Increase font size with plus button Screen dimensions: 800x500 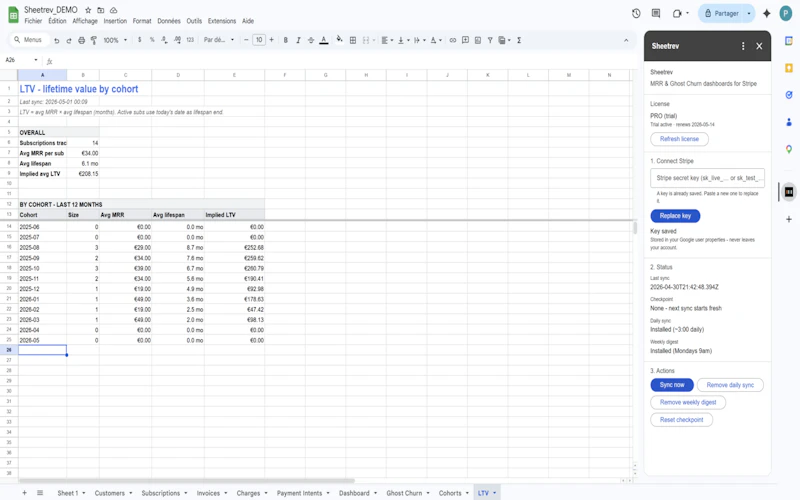point(271,40)
